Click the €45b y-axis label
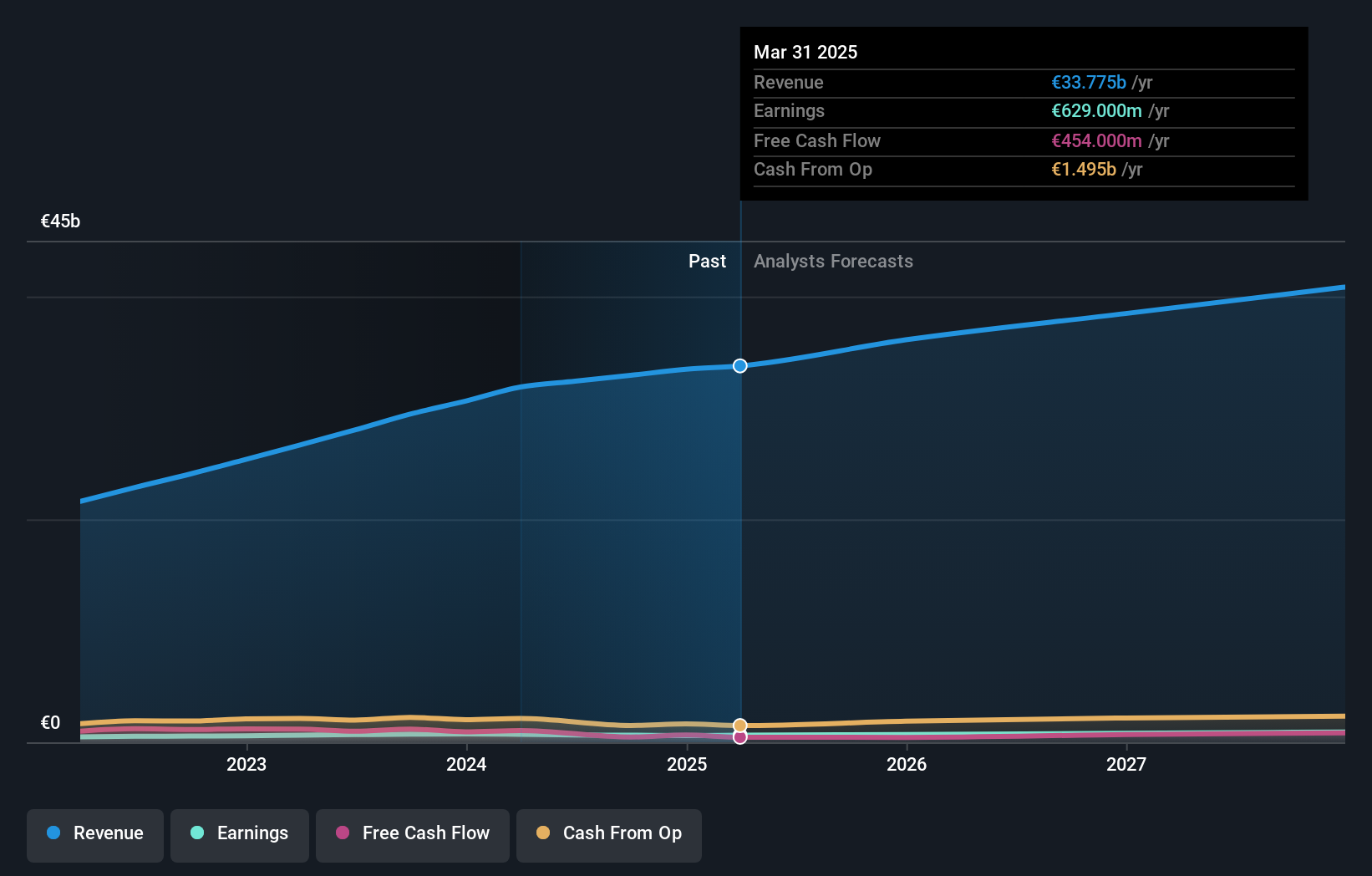The height and width of the screenshot is (876, 1372). (60, 222)
